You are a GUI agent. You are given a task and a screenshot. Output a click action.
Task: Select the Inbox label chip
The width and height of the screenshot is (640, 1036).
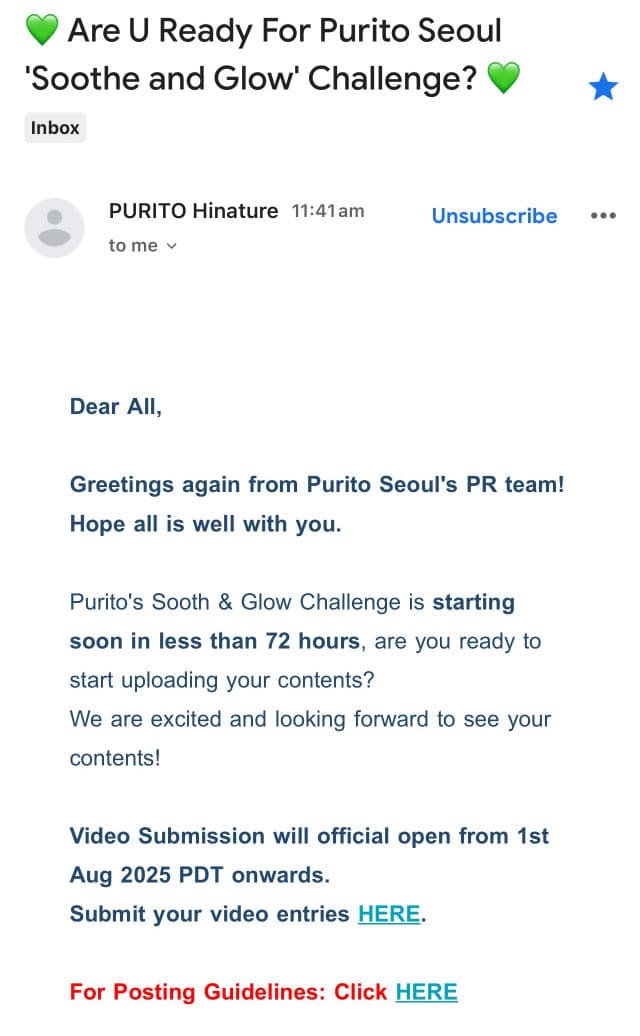tap(55, 128)
